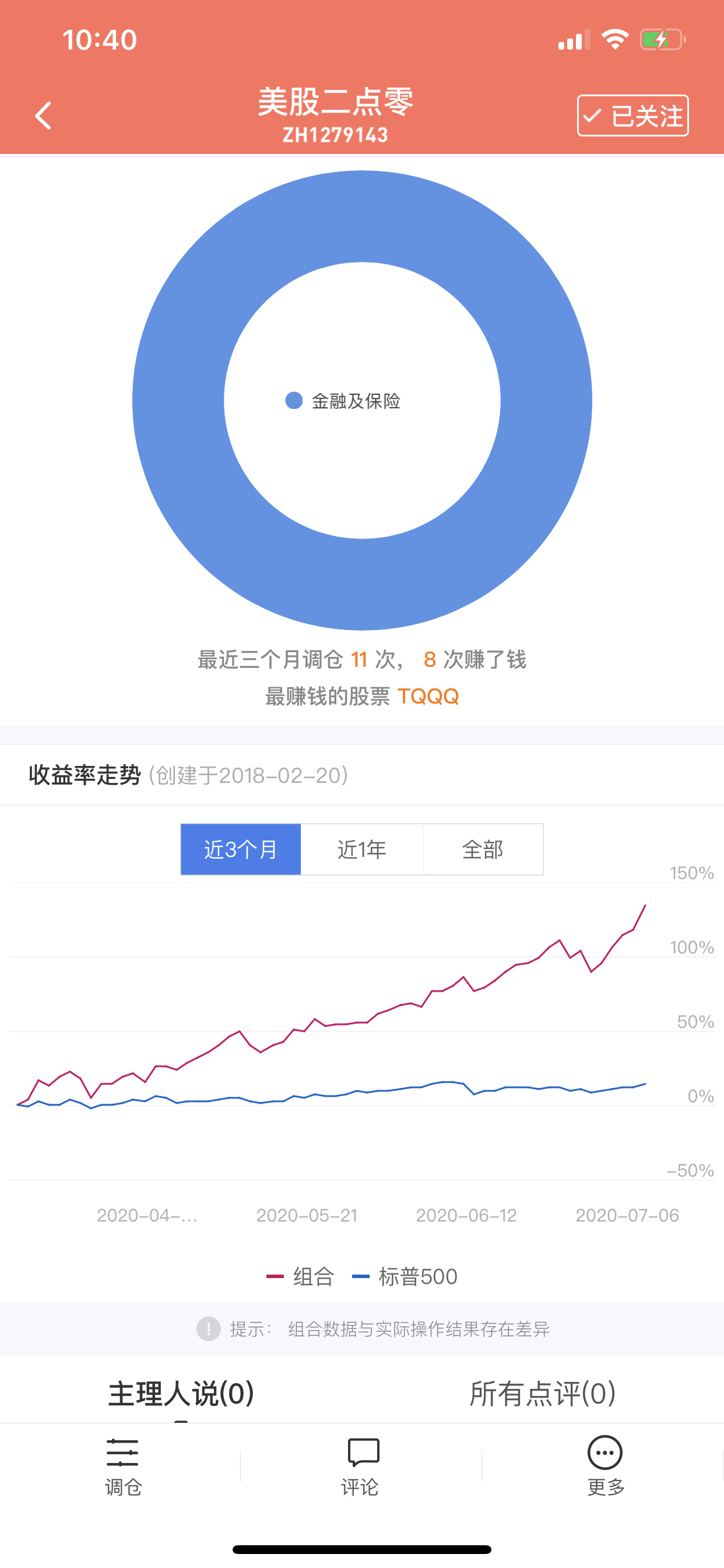Tap the 金融及保险 legend dot
Image resolution: width=724 pixels, height=1568 pixels.
pos(294,401)
